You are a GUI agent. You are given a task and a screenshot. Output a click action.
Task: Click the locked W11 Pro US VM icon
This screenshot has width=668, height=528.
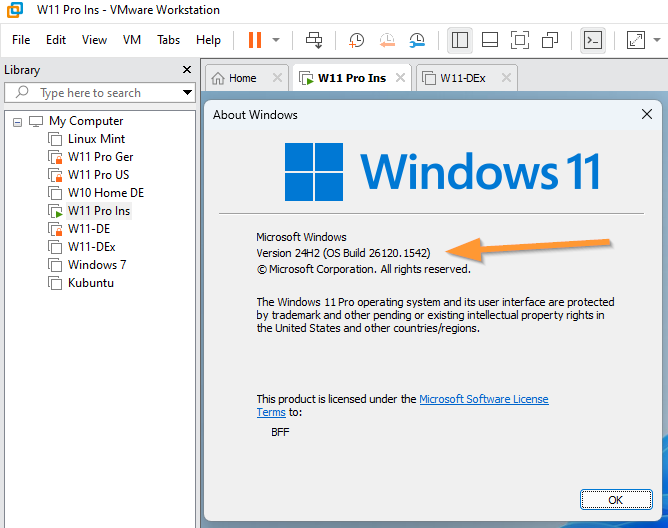coord(55,175)
